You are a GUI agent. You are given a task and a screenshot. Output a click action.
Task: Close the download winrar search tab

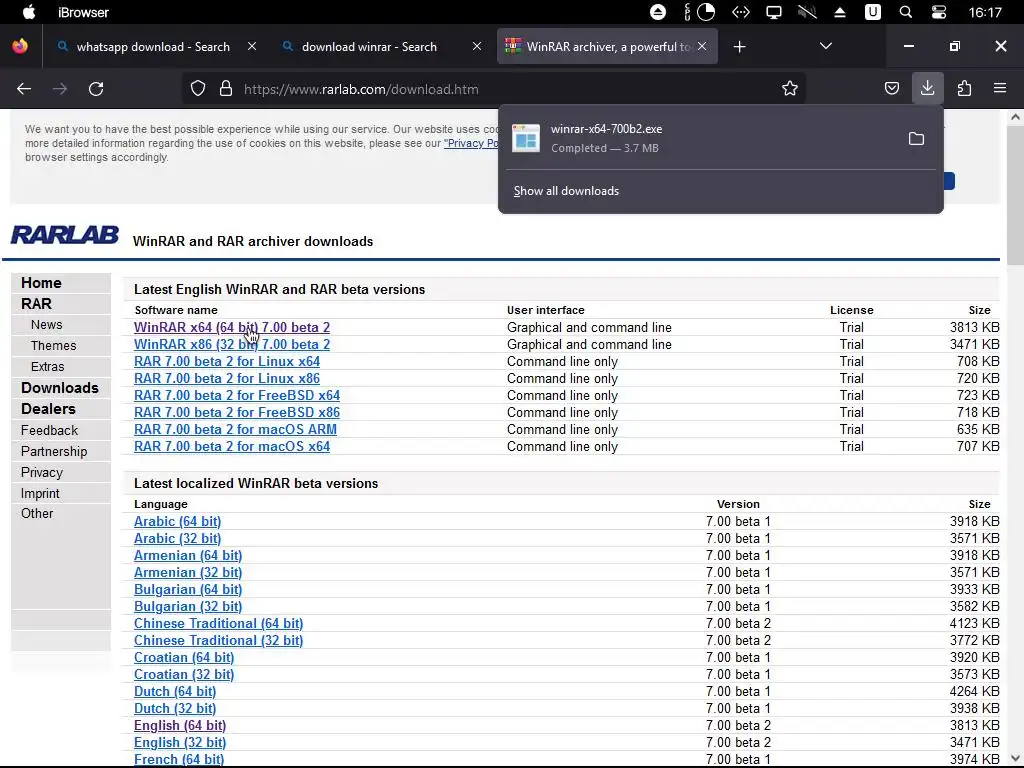[477, 46]
